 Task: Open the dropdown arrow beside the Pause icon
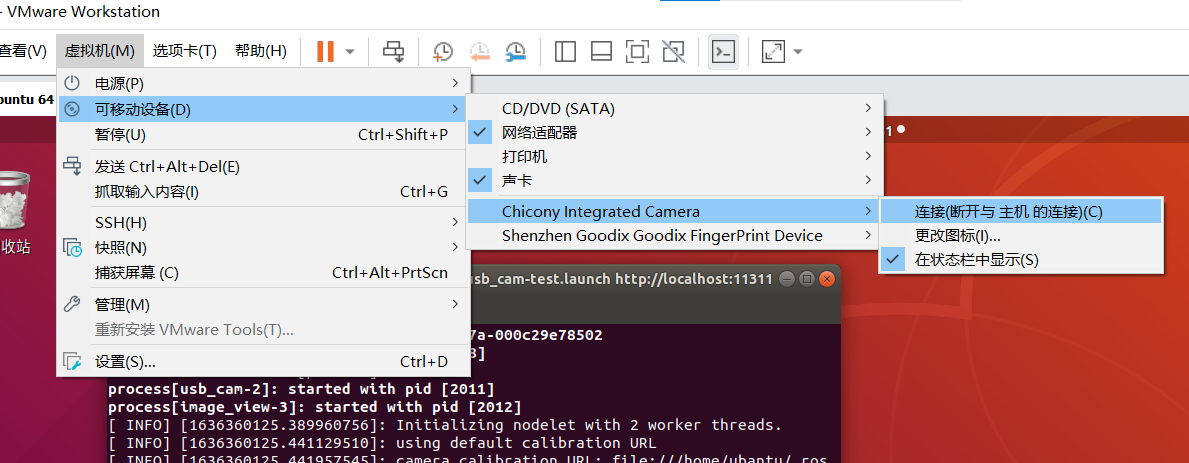(x=350, y=52)
